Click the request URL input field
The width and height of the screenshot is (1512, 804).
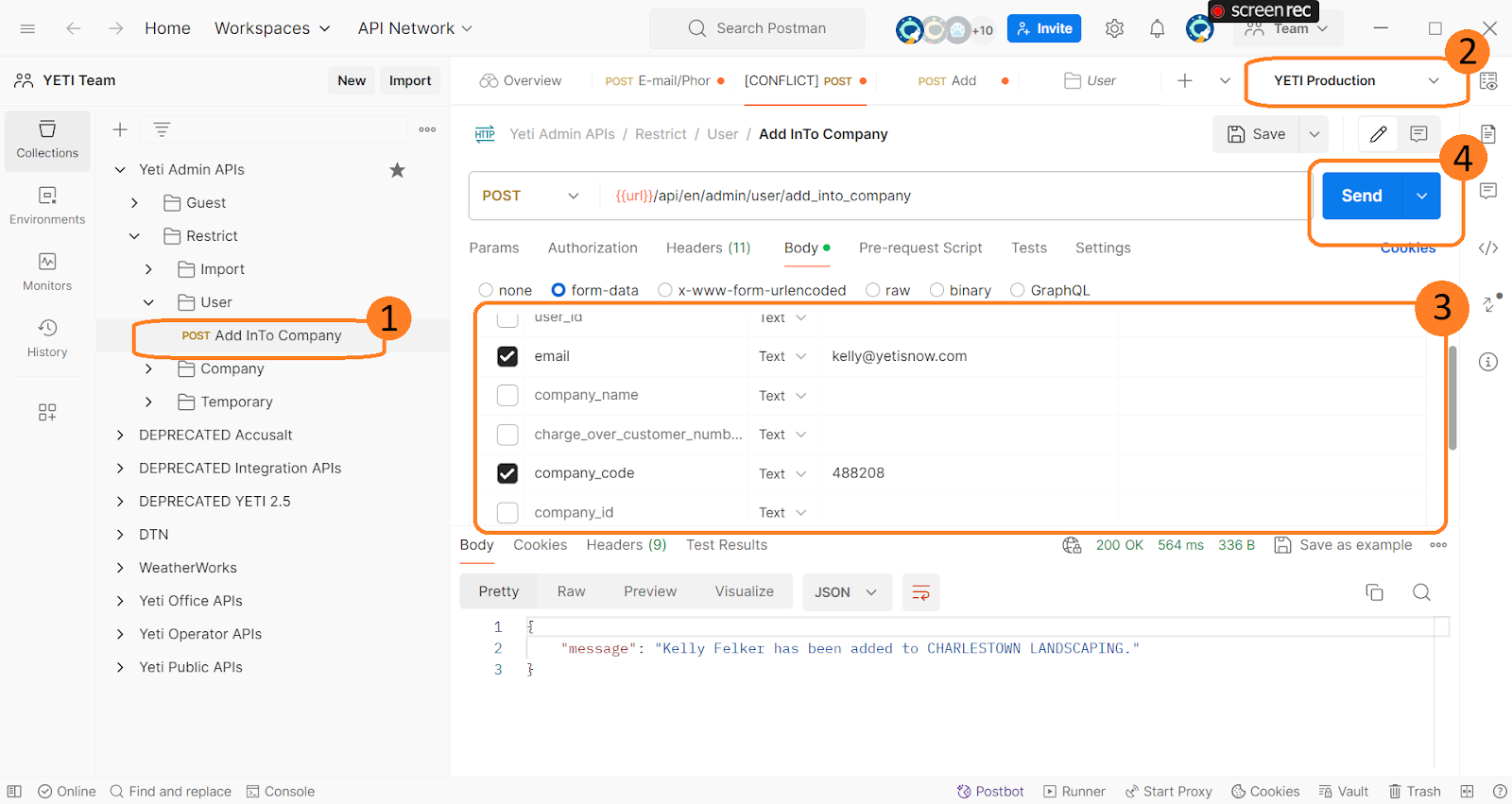945,196
